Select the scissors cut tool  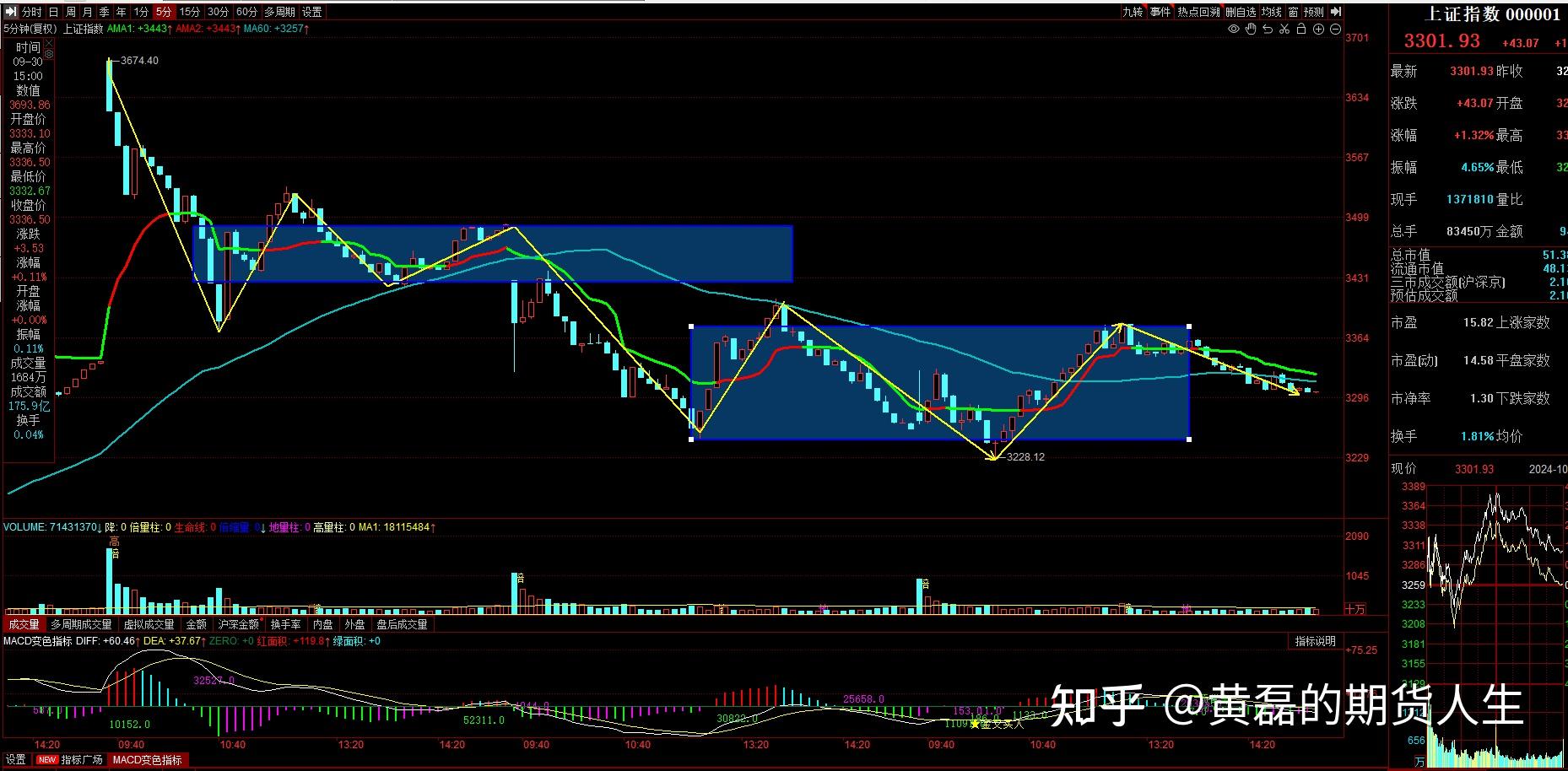pyautogui.click(x=1284, y=30)
